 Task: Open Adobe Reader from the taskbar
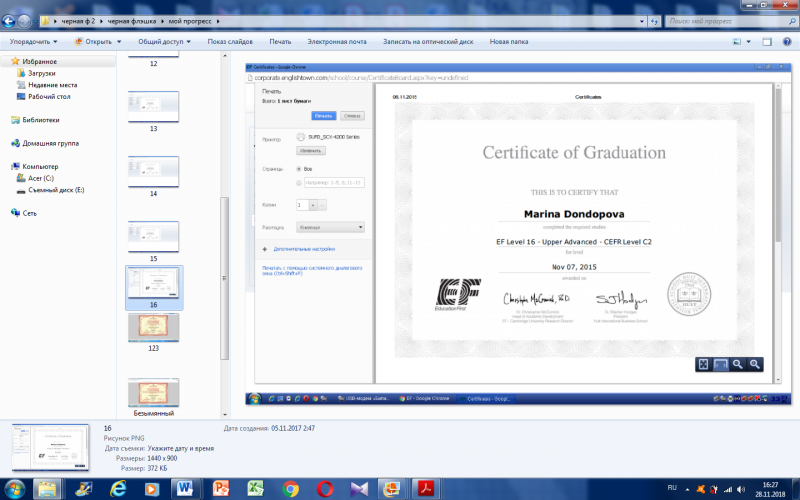pos(426,489)
